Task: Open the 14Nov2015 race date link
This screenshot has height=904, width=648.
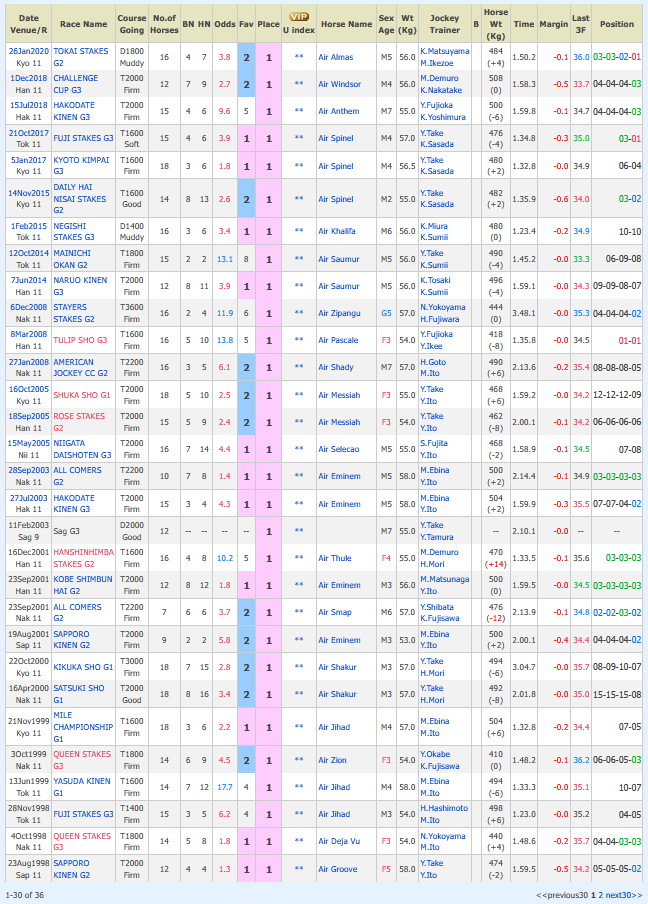Action: (29, 193)
